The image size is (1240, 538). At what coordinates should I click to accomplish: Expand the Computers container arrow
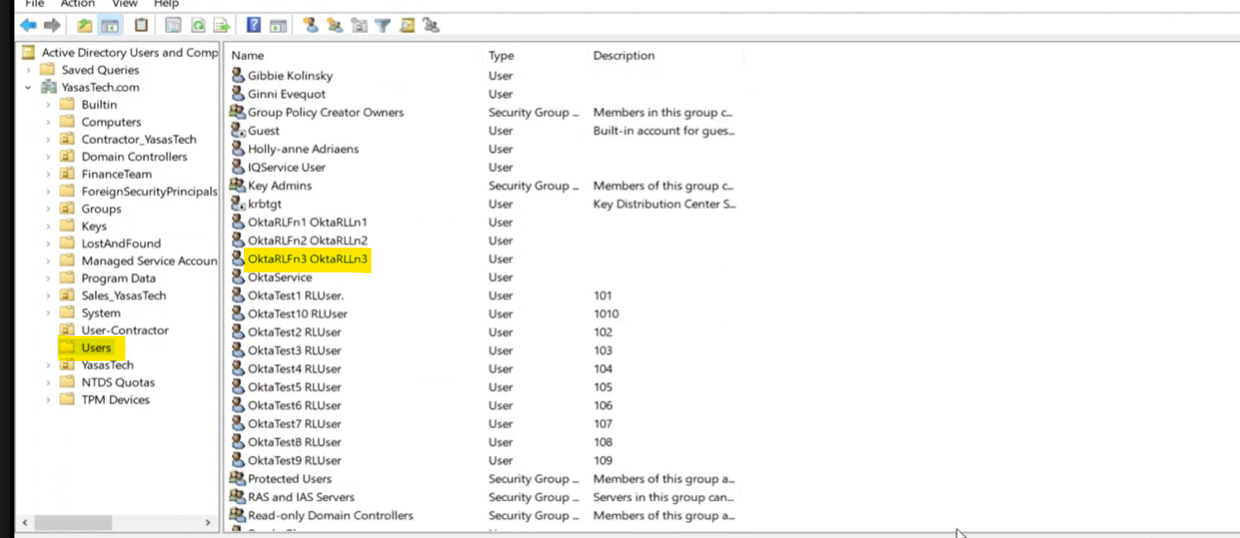tap(48, 122)
